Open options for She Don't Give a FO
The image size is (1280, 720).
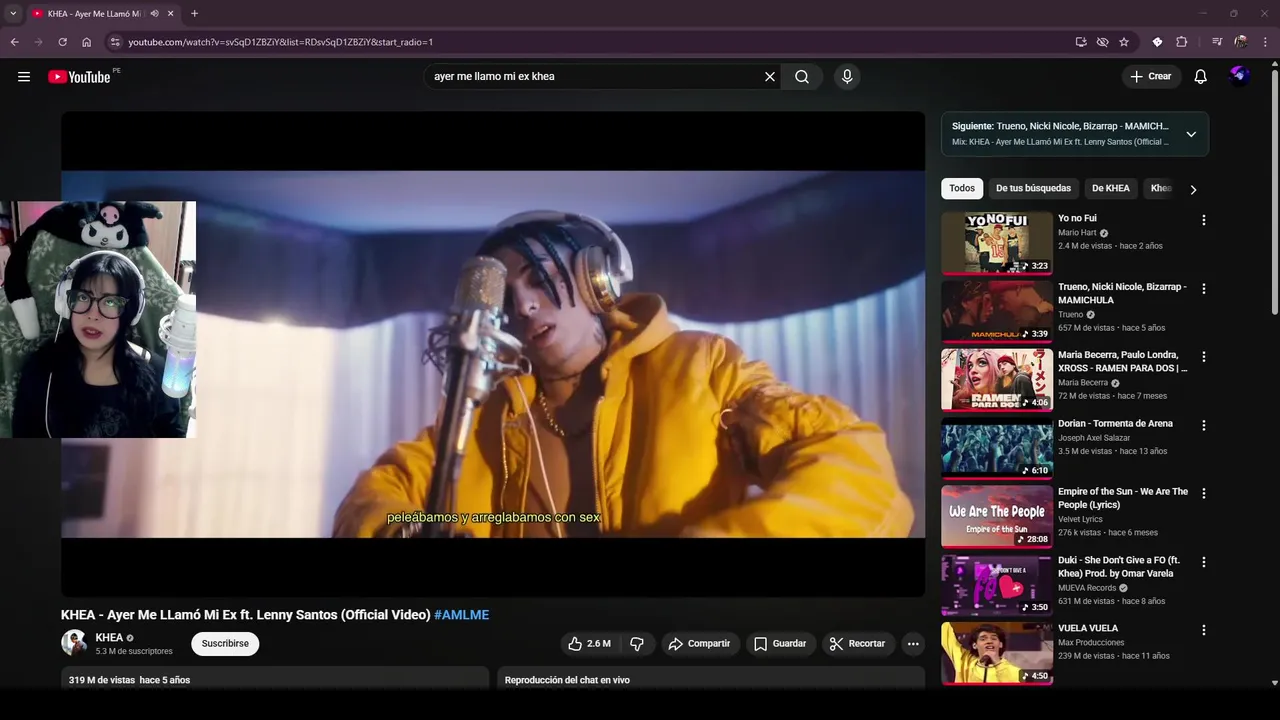[1204, 562]
